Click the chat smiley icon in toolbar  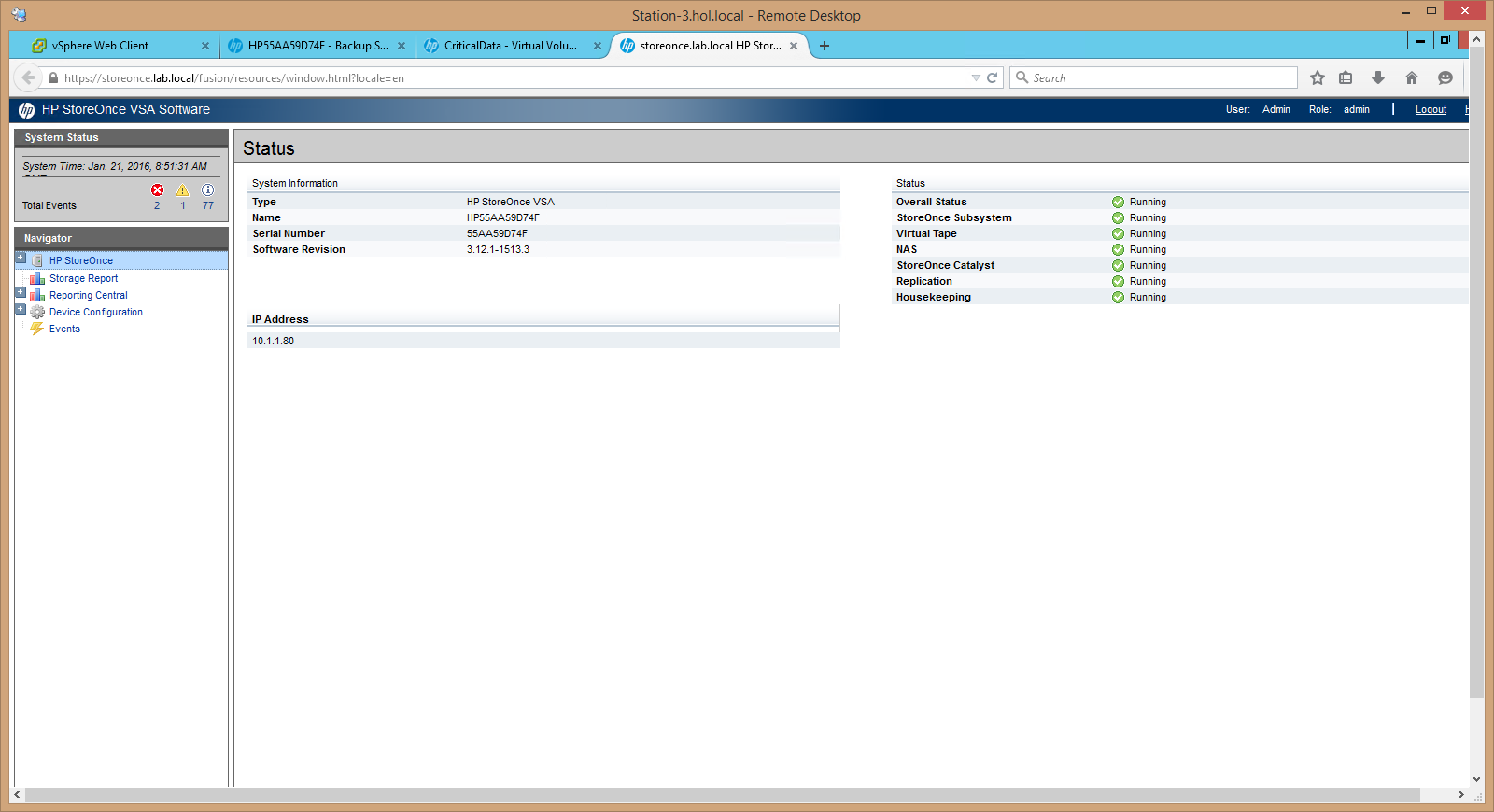(1445, 77)
